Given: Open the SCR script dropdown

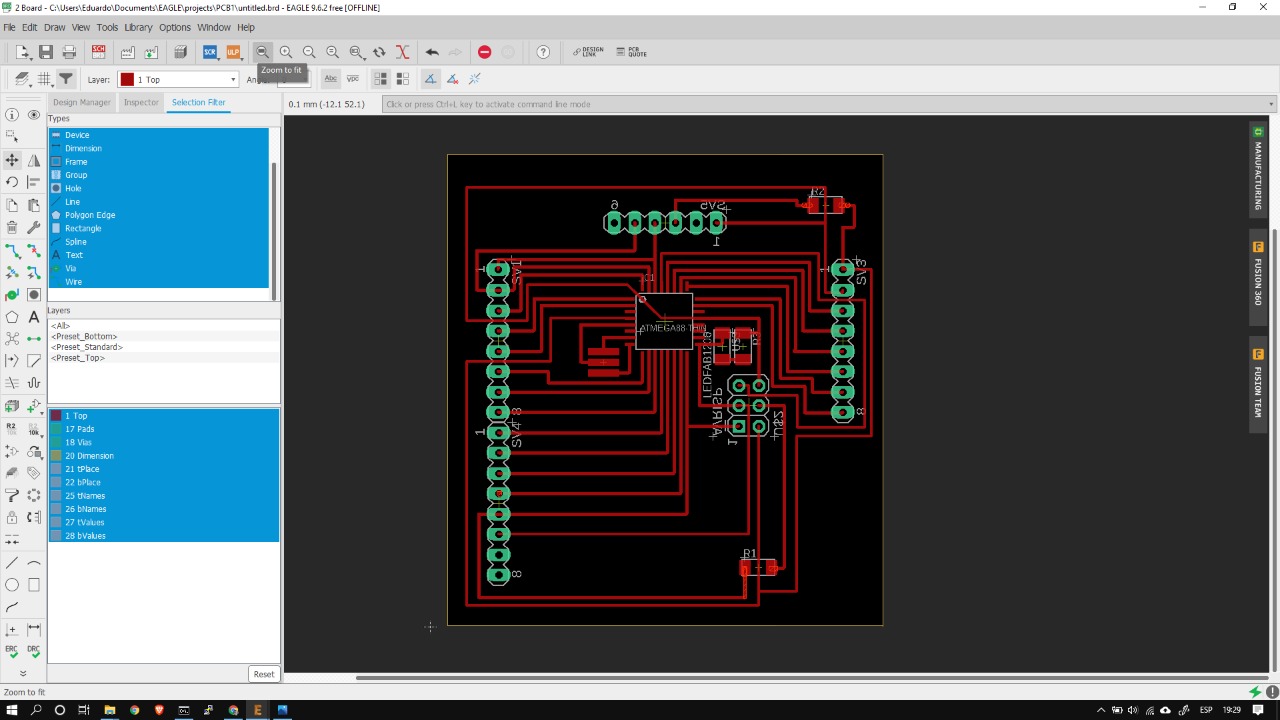Looking at the screenshot, I should (210, 52).
